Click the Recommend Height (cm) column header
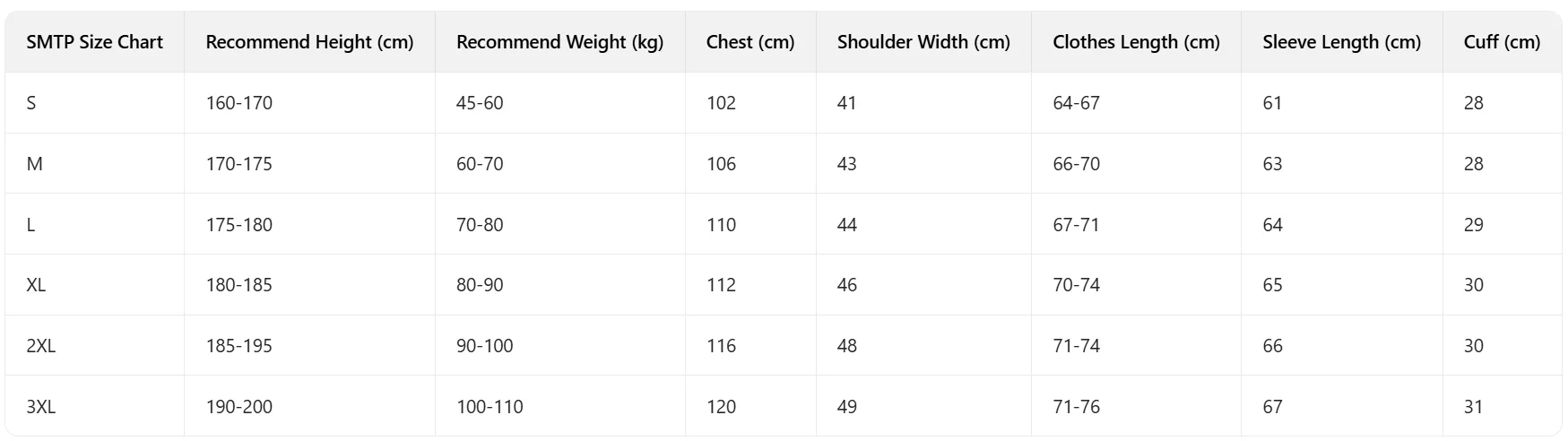The height and width of the screenshot is (441, 1568). click(x=309, y=42)
